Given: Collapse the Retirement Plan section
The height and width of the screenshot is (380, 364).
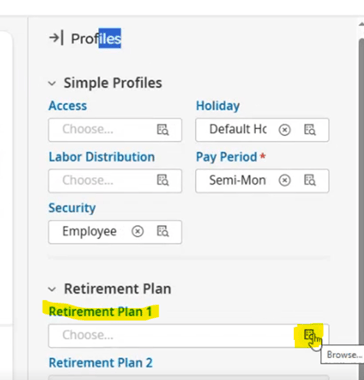Looking at the screenshot, I should pyautogui.click(x=52, y=289).
